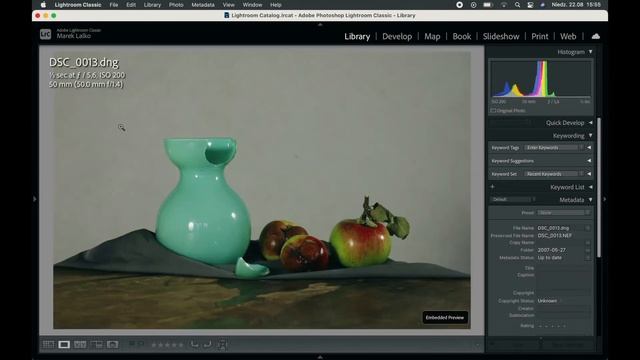
Task: Open Keyword Tags 'Enter Keywords' dropdown
Action: [554, 148]
